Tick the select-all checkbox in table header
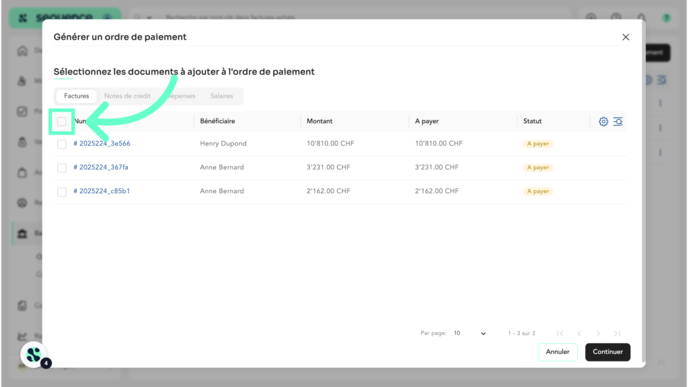The image size is (688, 387). (x=61, y=122)
